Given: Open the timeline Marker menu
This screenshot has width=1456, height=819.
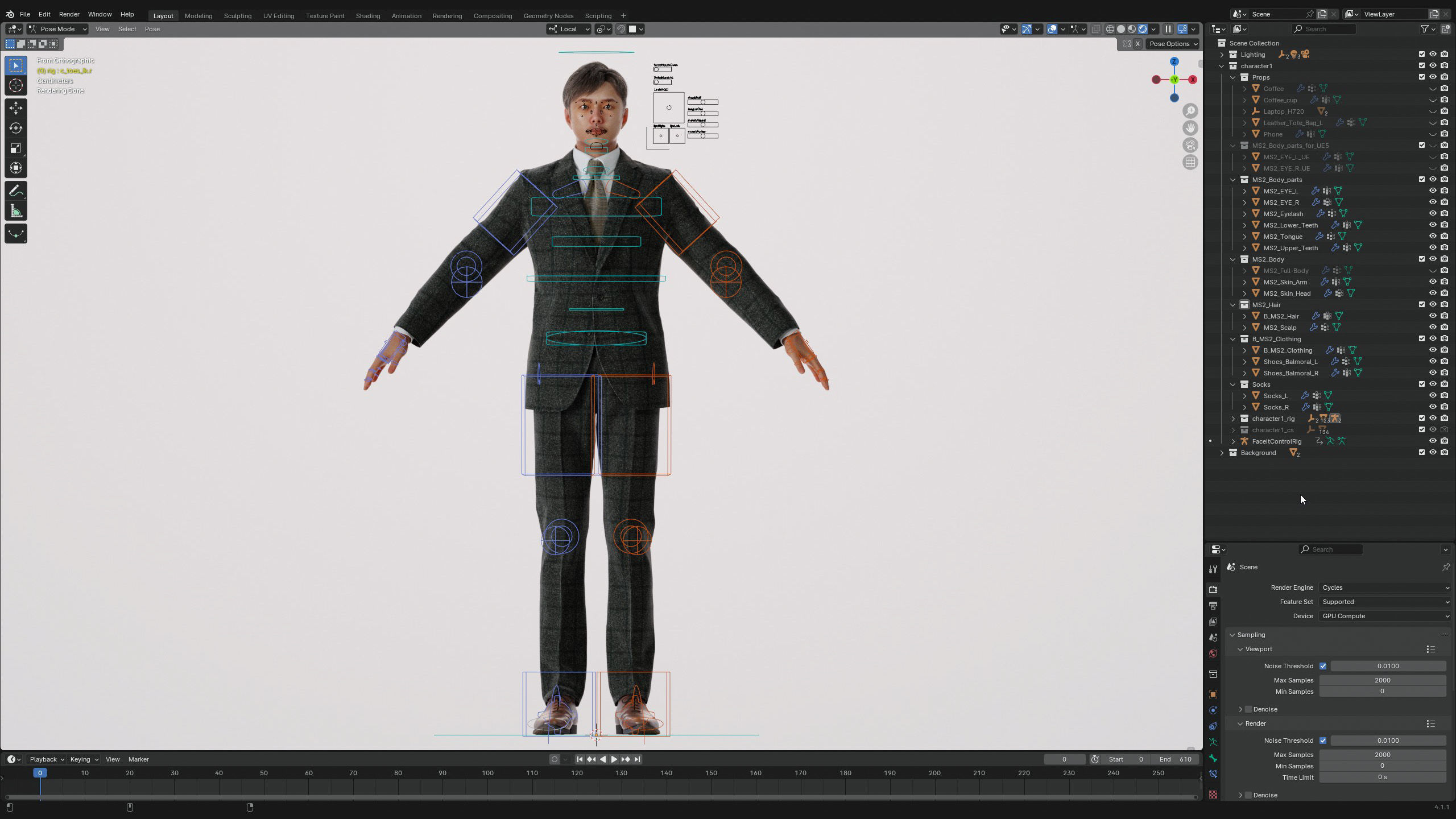Looking at the screenshot, I should pyautogui.click(x=139, y=759).
